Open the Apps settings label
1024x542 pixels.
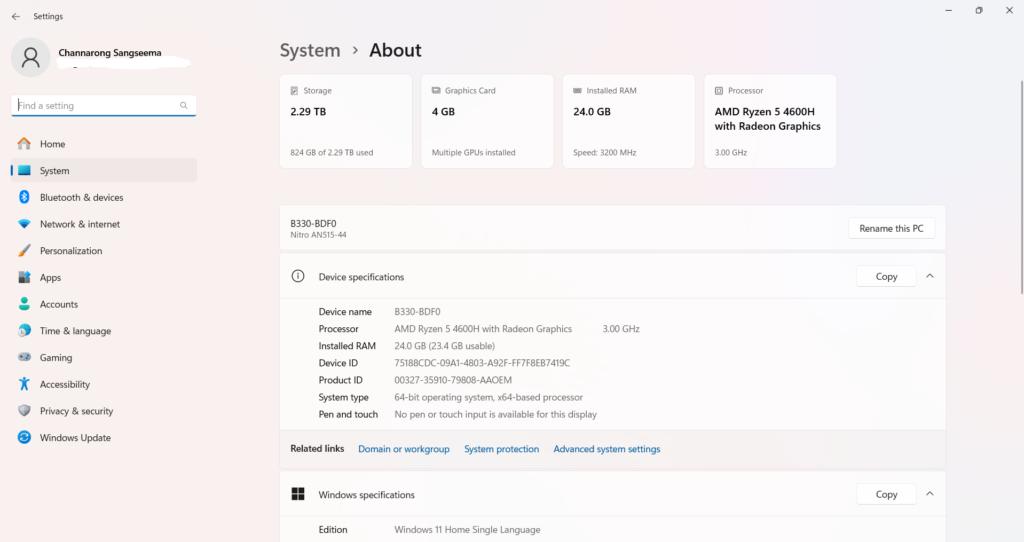[x=50, y=278]
